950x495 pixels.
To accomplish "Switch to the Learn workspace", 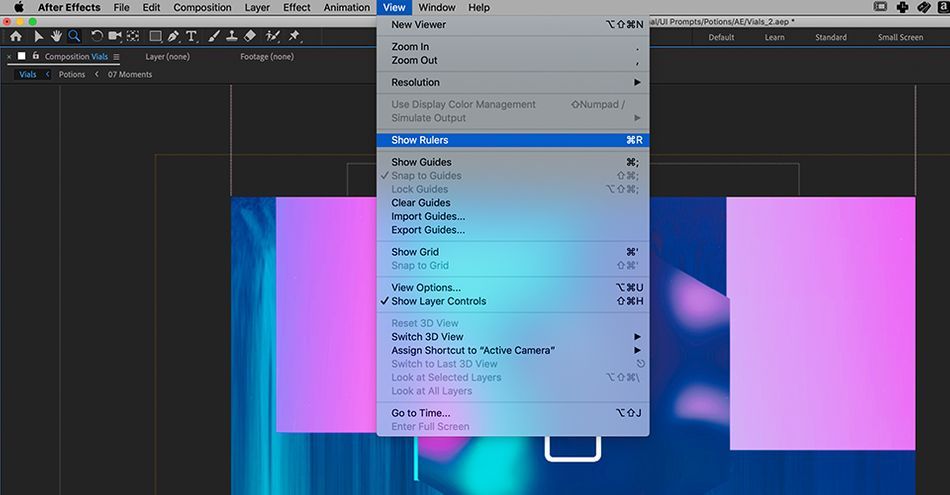I will pyautogui.click(x=774, y=37).
